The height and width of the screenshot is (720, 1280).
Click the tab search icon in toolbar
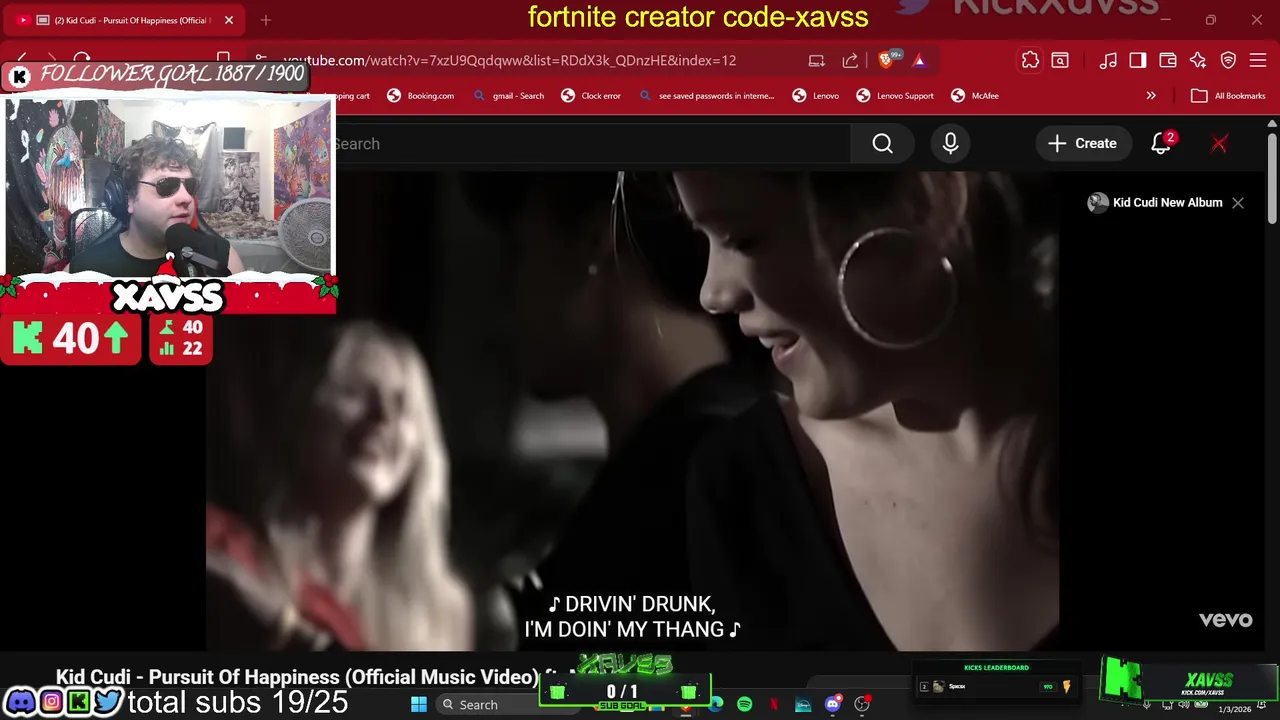tap(1060, 61)
